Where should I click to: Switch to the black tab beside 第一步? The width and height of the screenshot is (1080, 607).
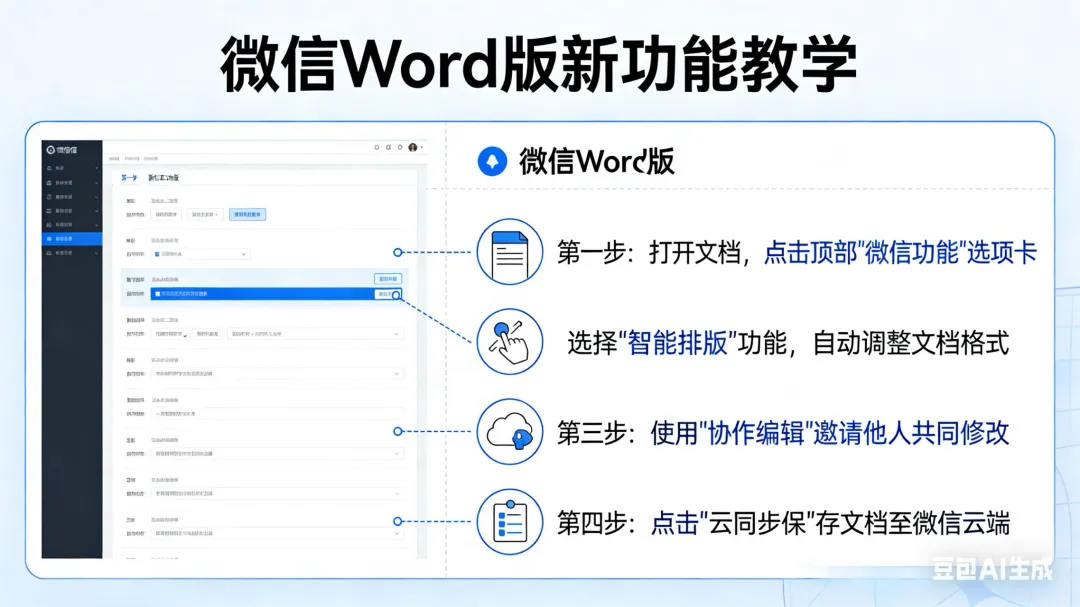tap(164, 178)
